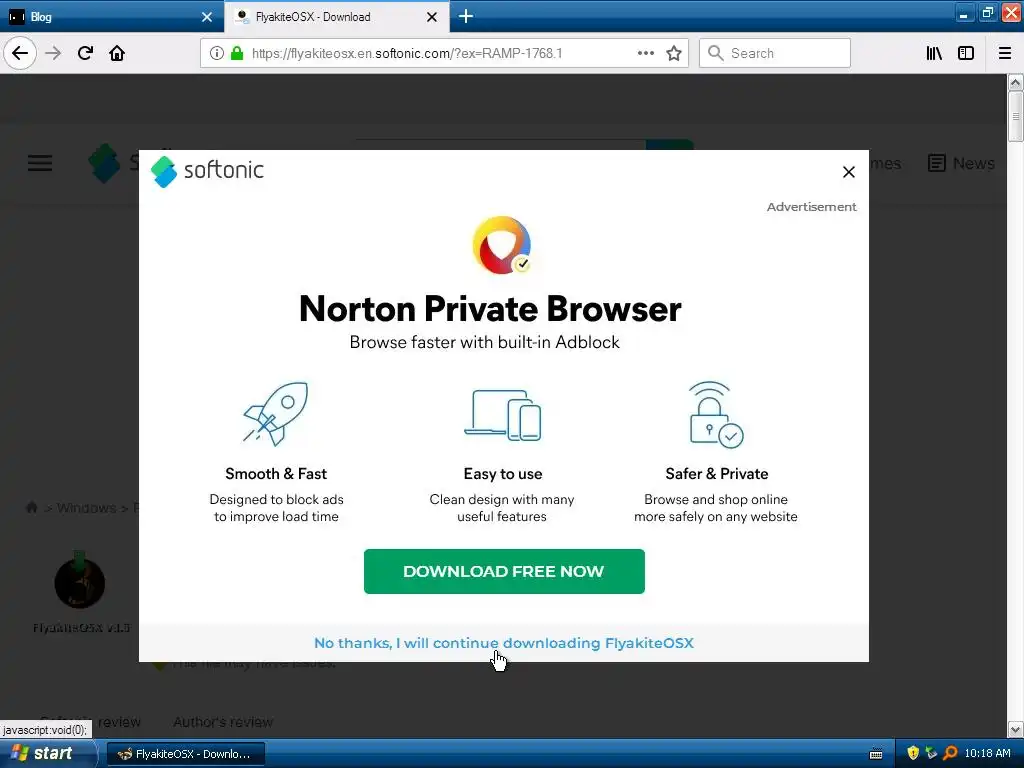Click the Softonic logo in popup

click(x=207, y=171)
